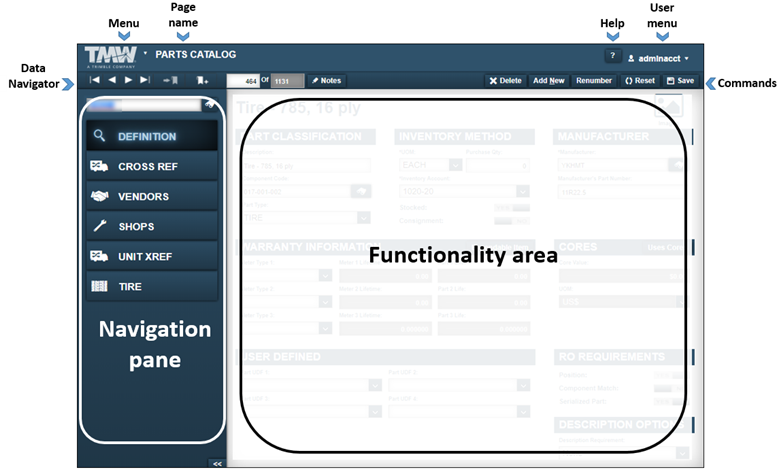Open the Part UDF 4 dropdown
The width and height of the screenshot is (779, 472).
[x=523, y=411]
